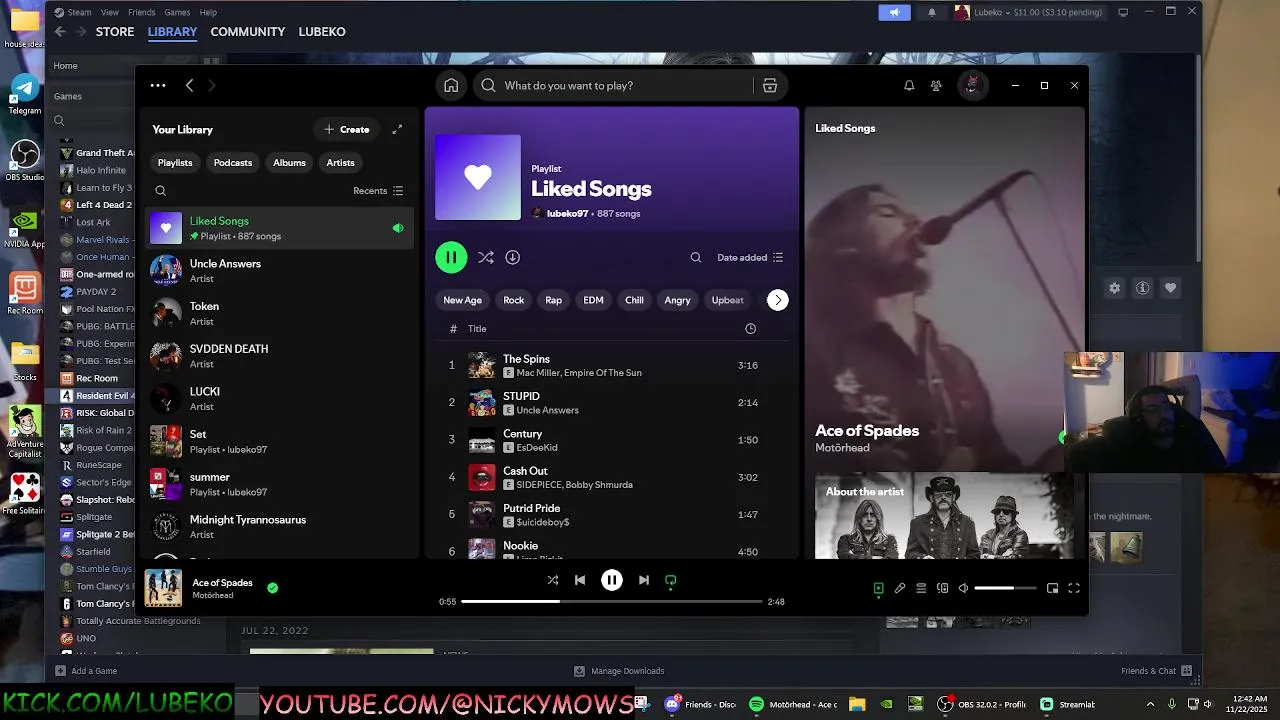Screen dimensions: 1280x720
Task: Open Discord from the Windows taskbar
Action: coord(701,704)
